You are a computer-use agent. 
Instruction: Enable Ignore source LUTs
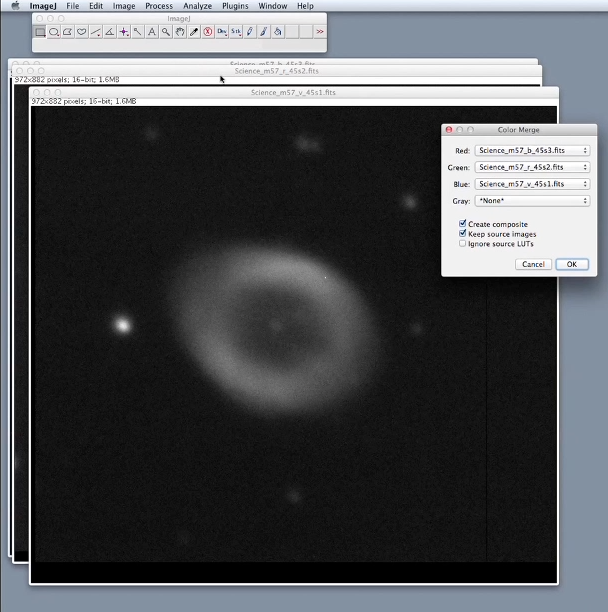coord(462,244)
